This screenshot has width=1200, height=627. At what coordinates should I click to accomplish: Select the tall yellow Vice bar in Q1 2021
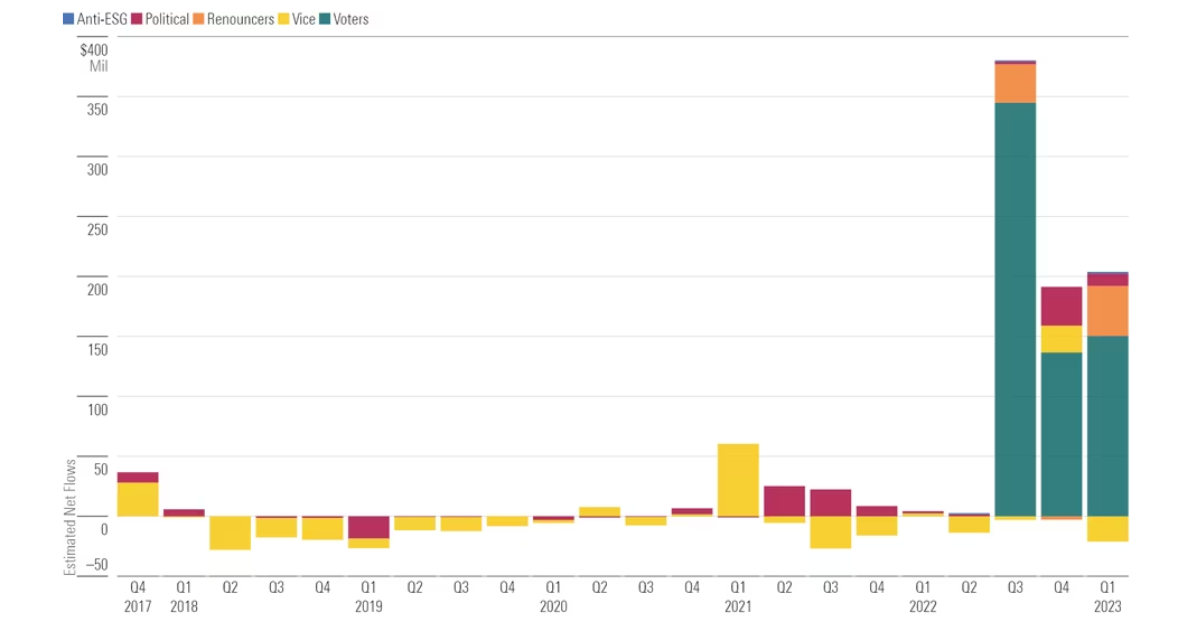click(738, 479)
